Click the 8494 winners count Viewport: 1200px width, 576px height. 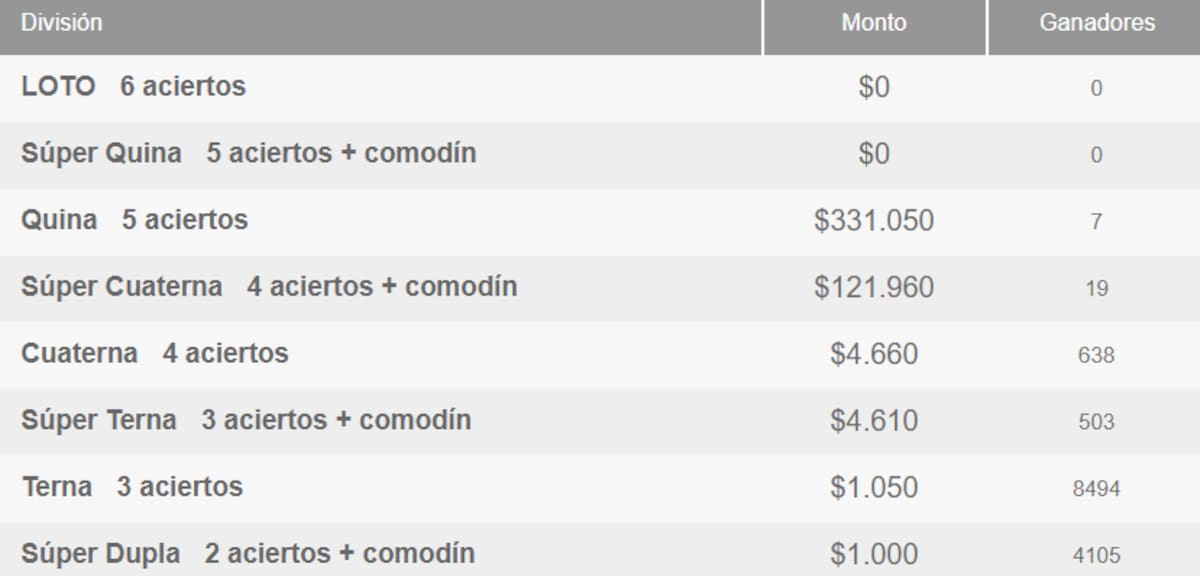1096,489
